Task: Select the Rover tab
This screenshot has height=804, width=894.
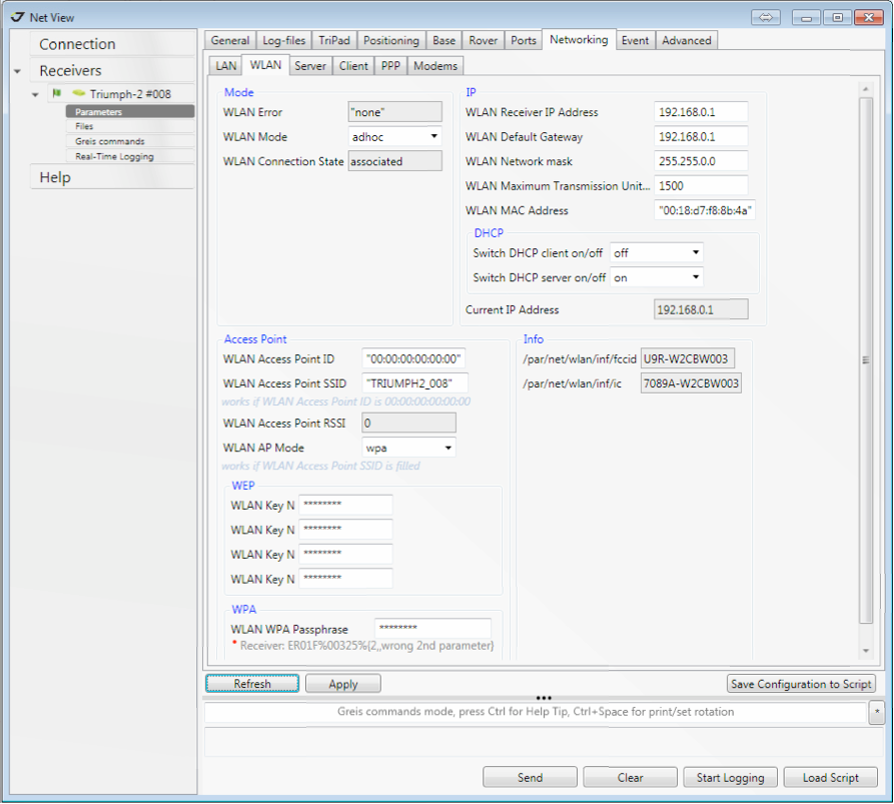Action: click(483, 40)
